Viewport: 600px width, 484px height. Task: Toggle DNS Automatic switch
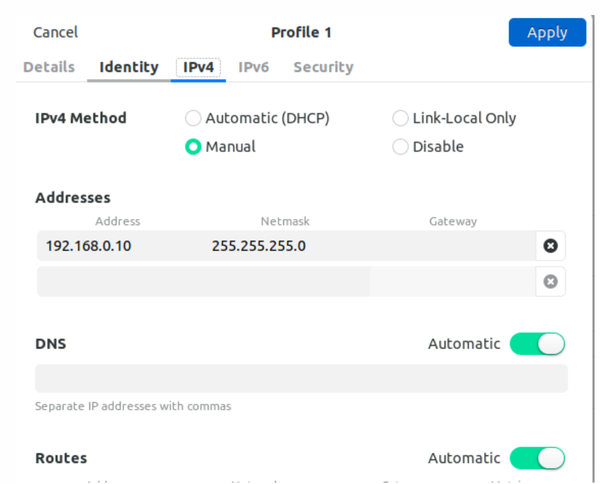click(537, 344)
